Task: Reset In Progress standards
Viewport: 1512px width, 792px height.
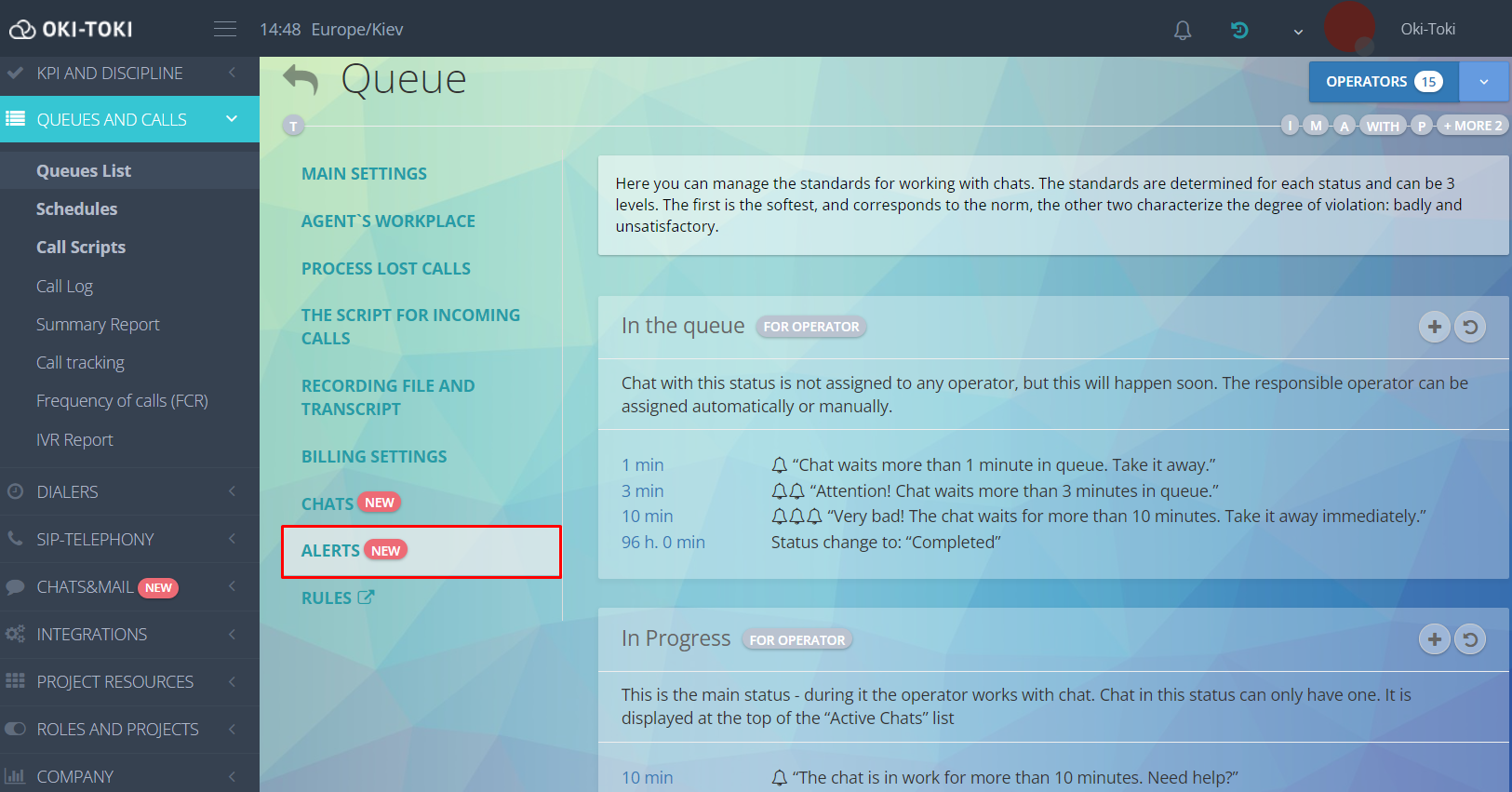Action: point(1470,639)
